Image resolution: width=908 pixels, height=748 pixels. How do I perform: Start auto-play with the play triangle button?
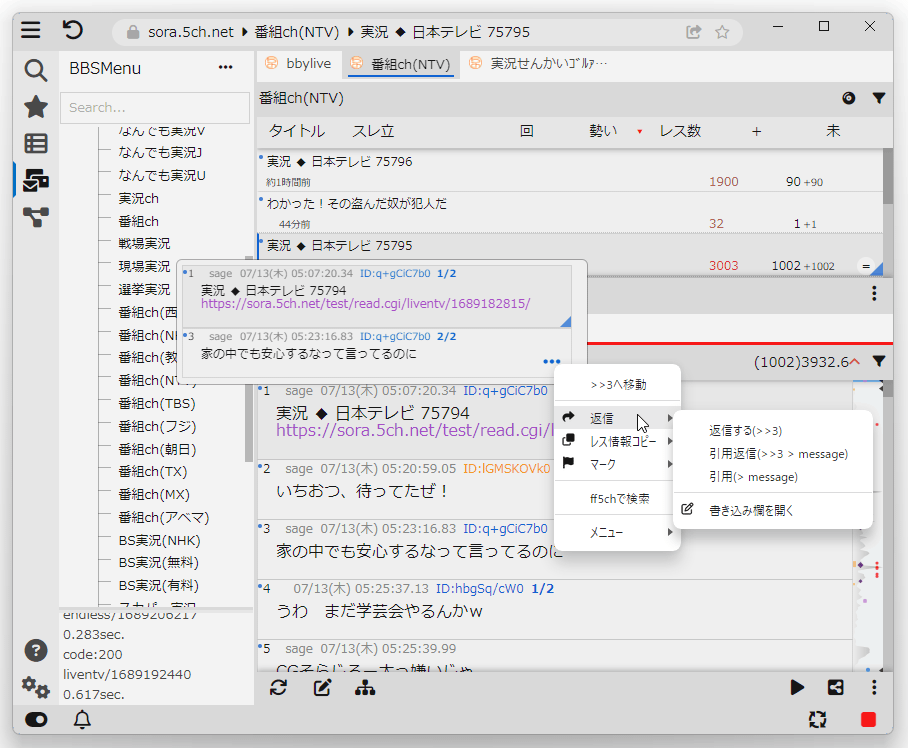pyautogui.click(x=797, y=688)
